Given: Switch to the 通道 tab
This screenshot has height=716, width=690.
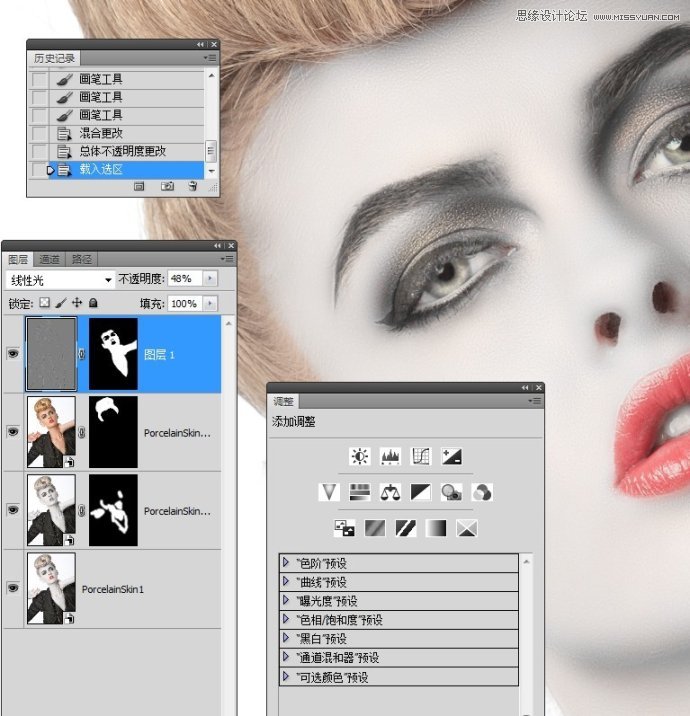Looking at the screenshot, I should [50, 259].
